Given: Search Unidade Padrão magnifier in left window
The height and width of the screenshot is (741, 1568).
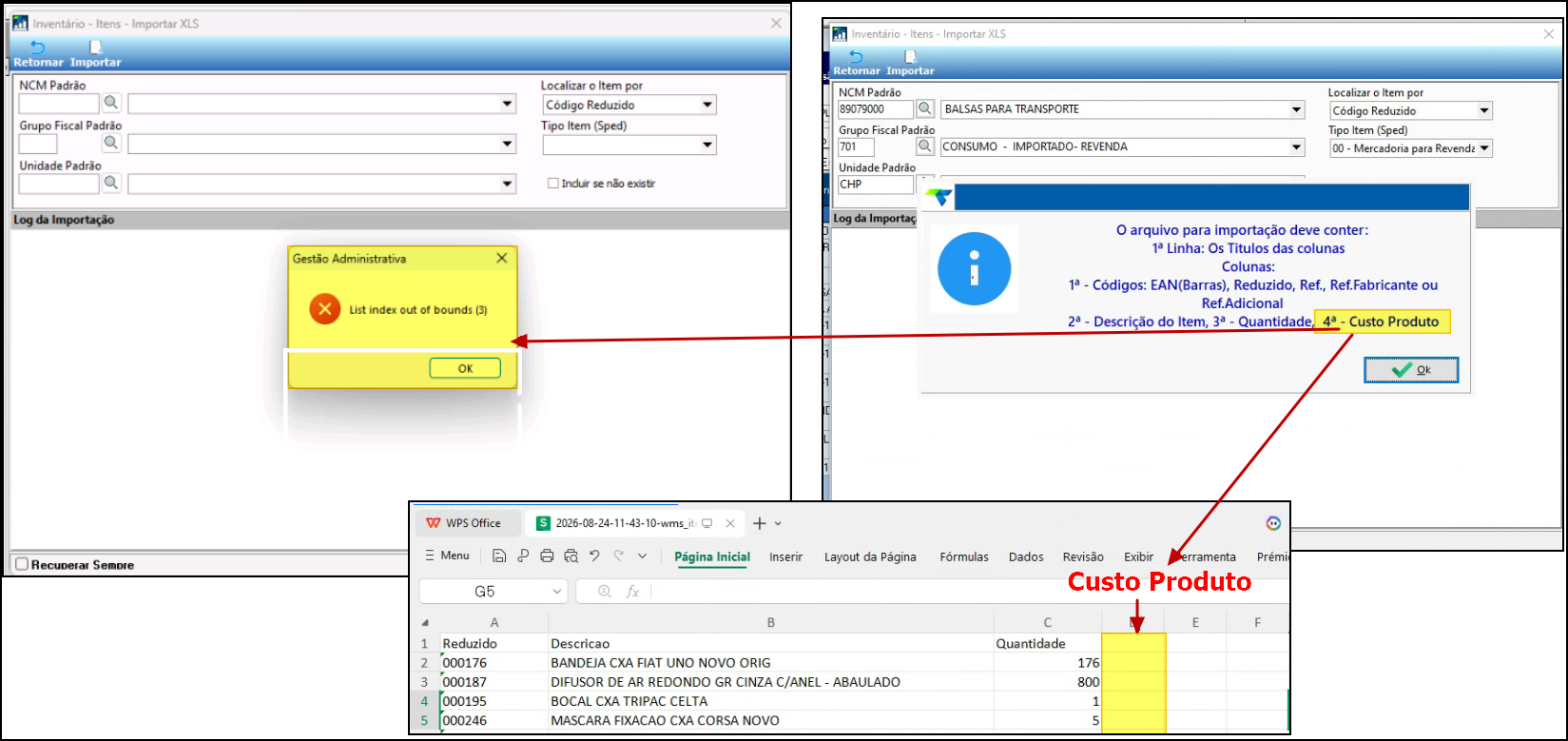Looking at the screenshot, I should click(111, 183).
